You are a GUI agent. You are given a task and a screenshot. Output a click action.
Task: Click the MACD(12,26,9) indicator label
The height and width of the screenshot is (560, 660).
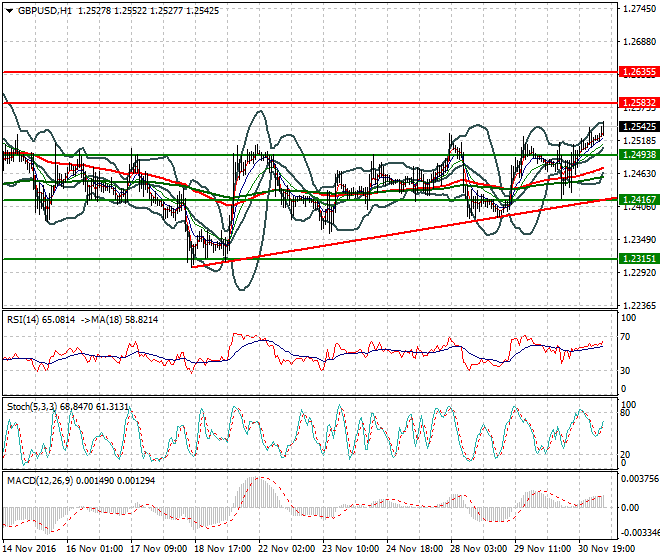point(81,481)
